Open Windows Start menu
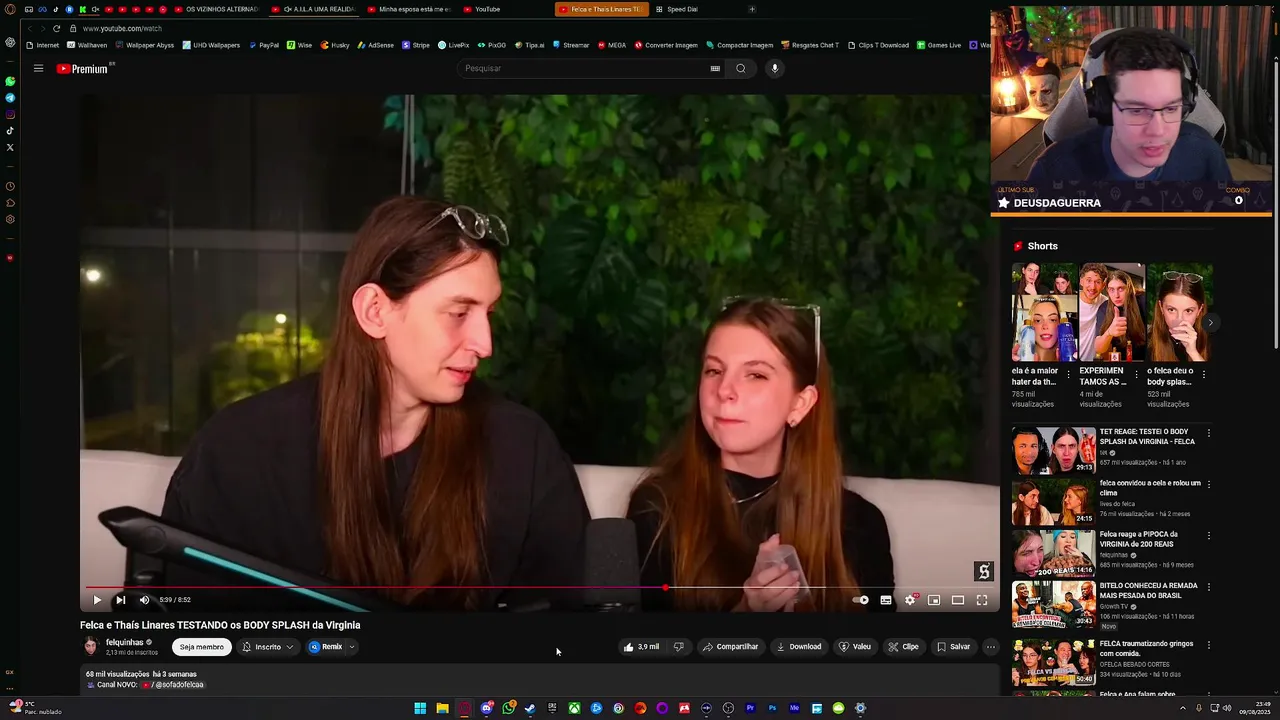This screenshot has height=720, width=1280. pos(420,709)
